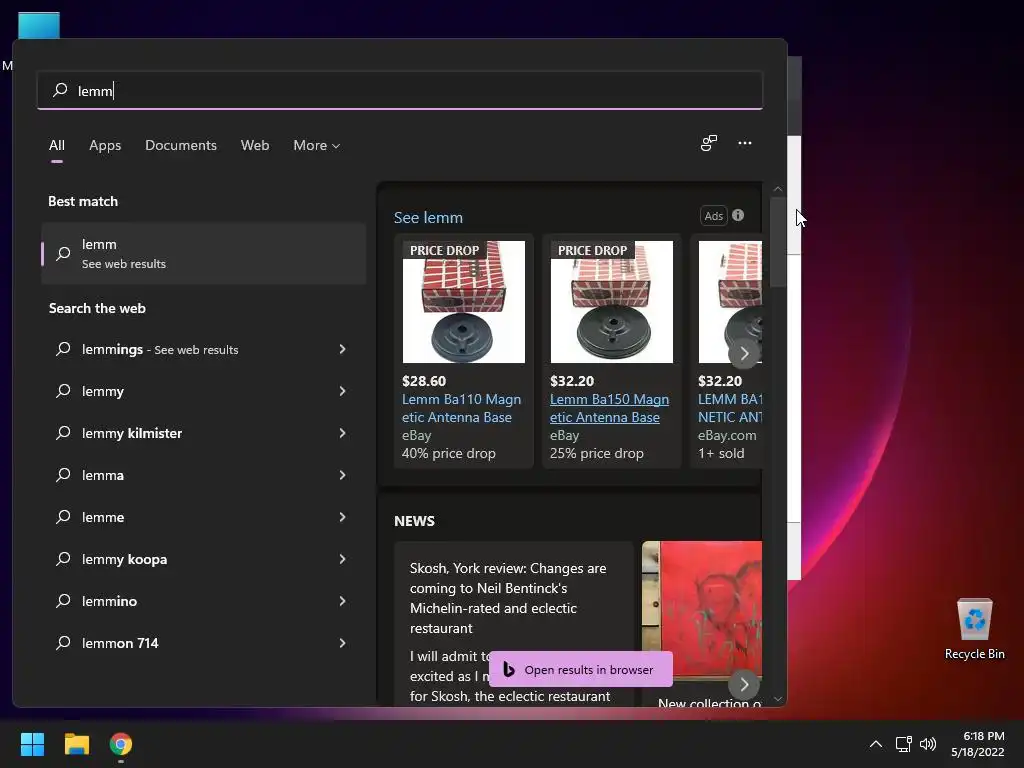Click the preview pane scrollbar thumb
The height and width of the screenshot is (768, 1024).
click(777, 242)
